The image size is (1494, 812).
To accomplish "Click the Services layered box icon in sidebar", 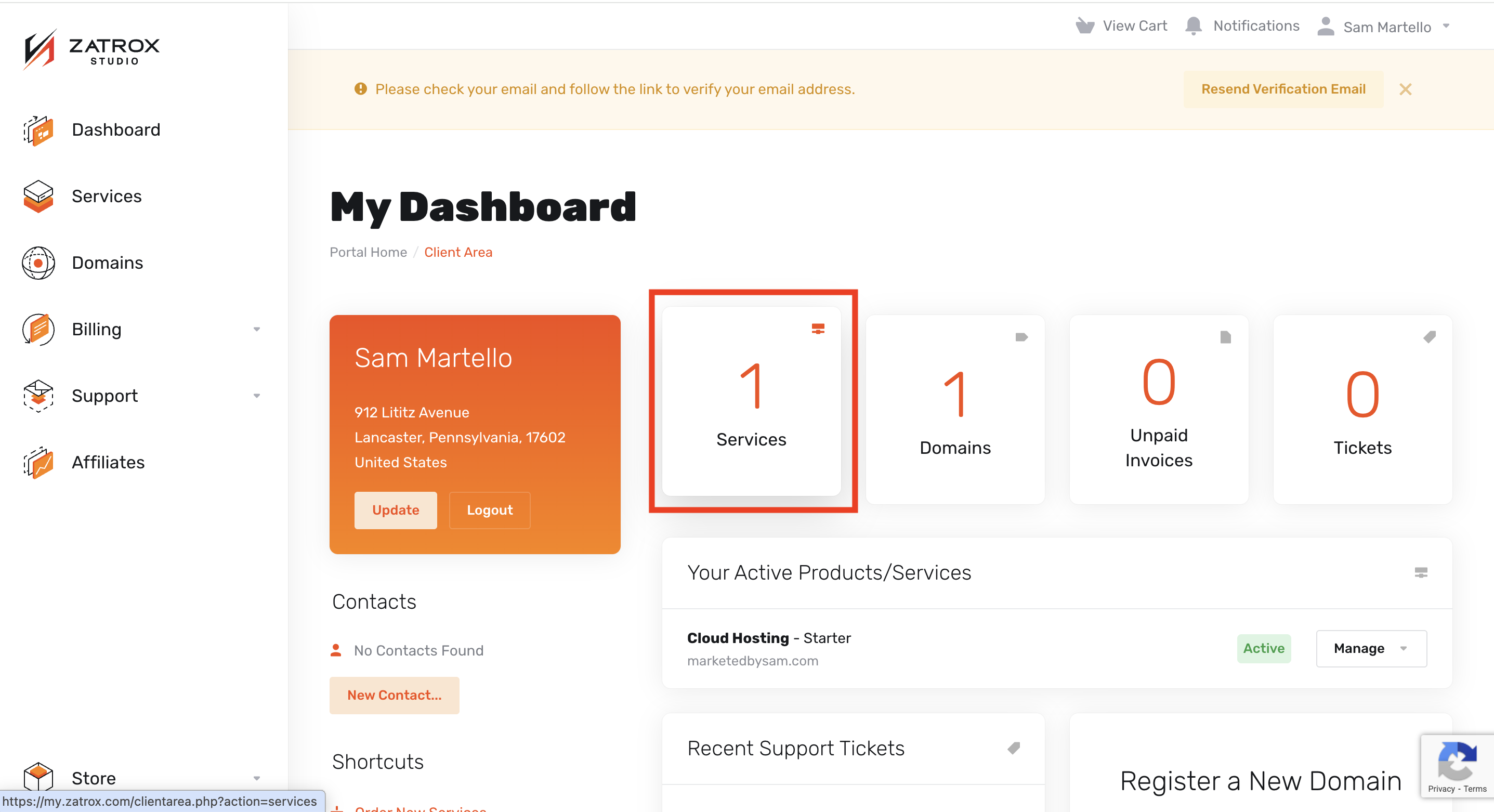I will pos(38,196).
